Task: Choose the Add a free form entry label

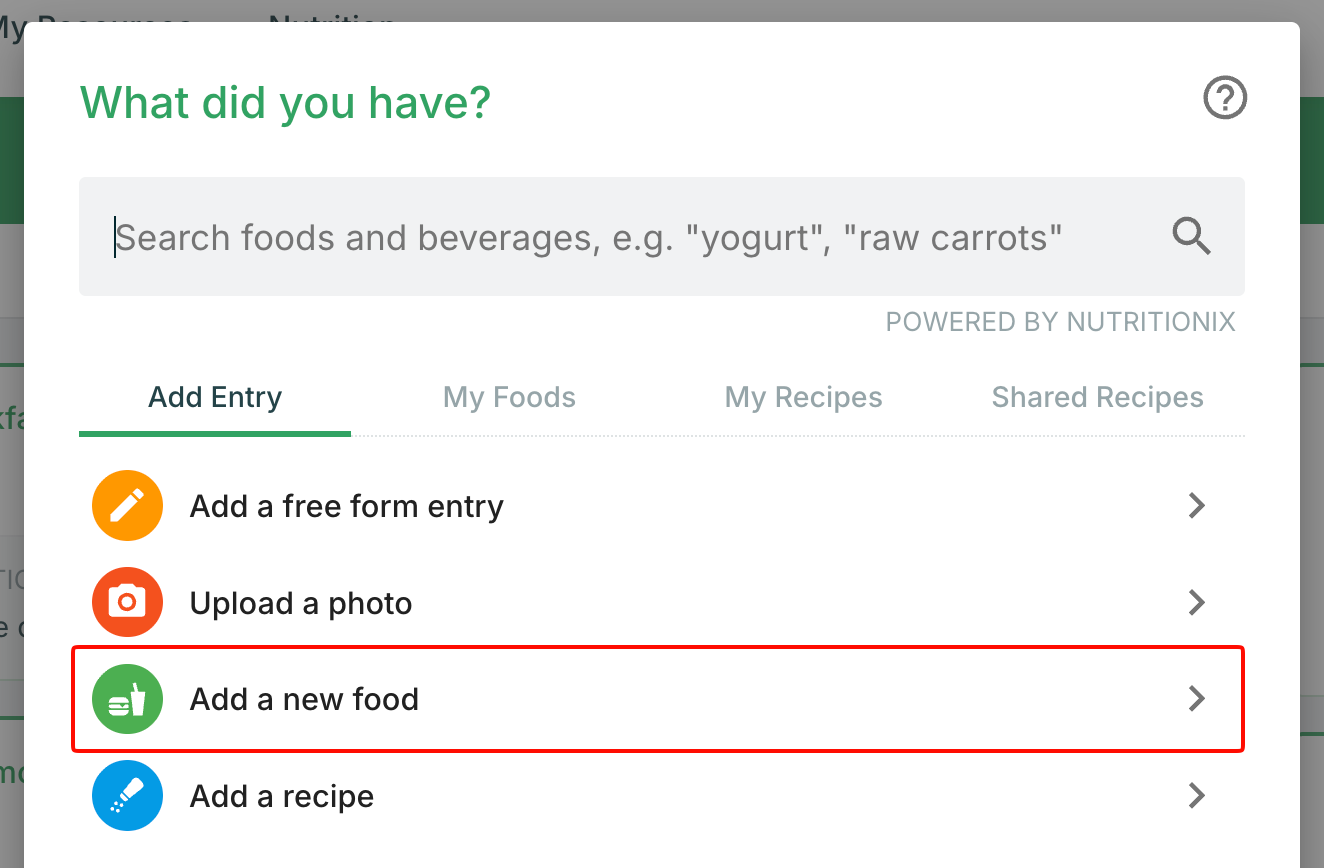Action: 347,506
